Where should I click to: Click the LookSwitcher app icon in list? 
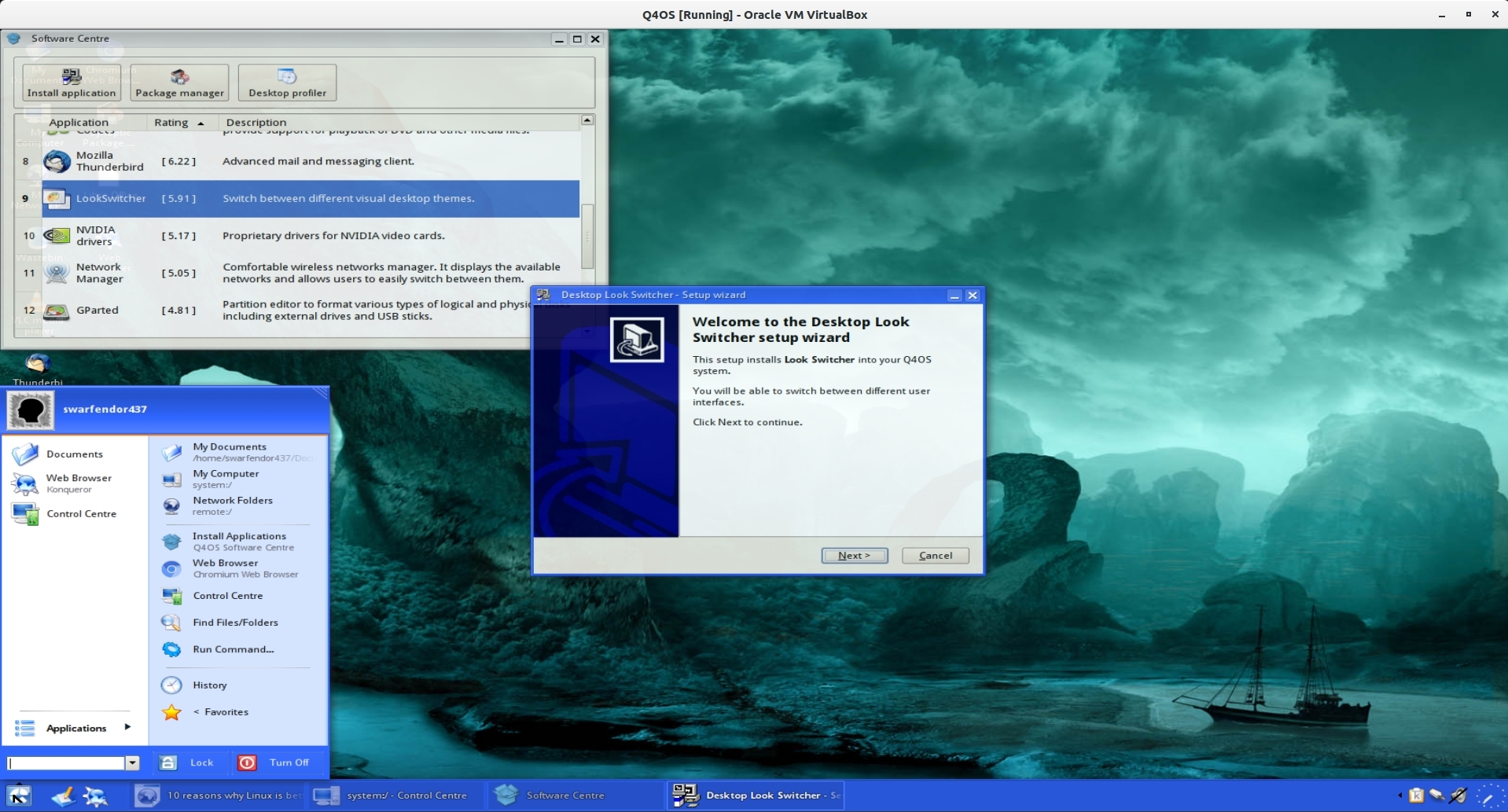[x=57, y=198]
